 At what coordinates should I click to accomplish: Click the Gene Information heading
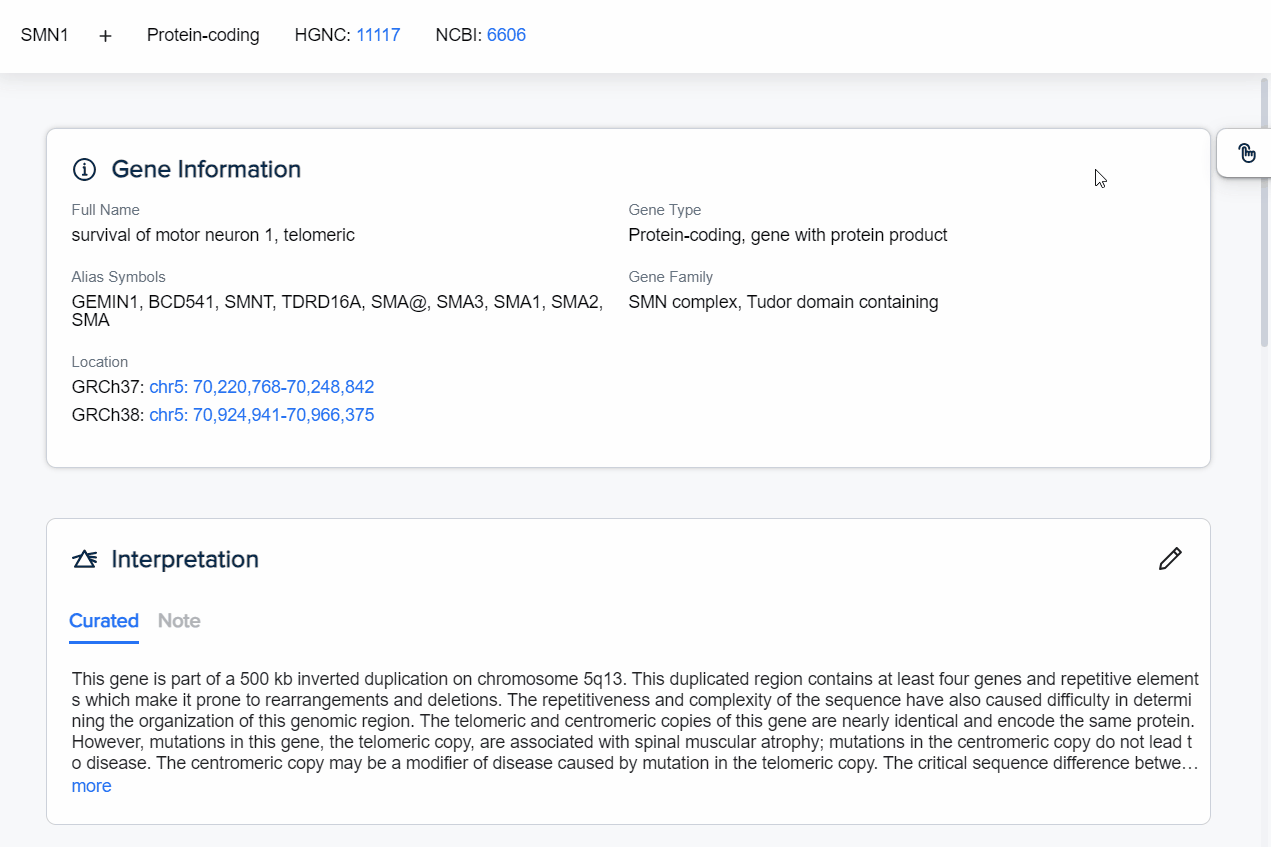coord(206,170)
